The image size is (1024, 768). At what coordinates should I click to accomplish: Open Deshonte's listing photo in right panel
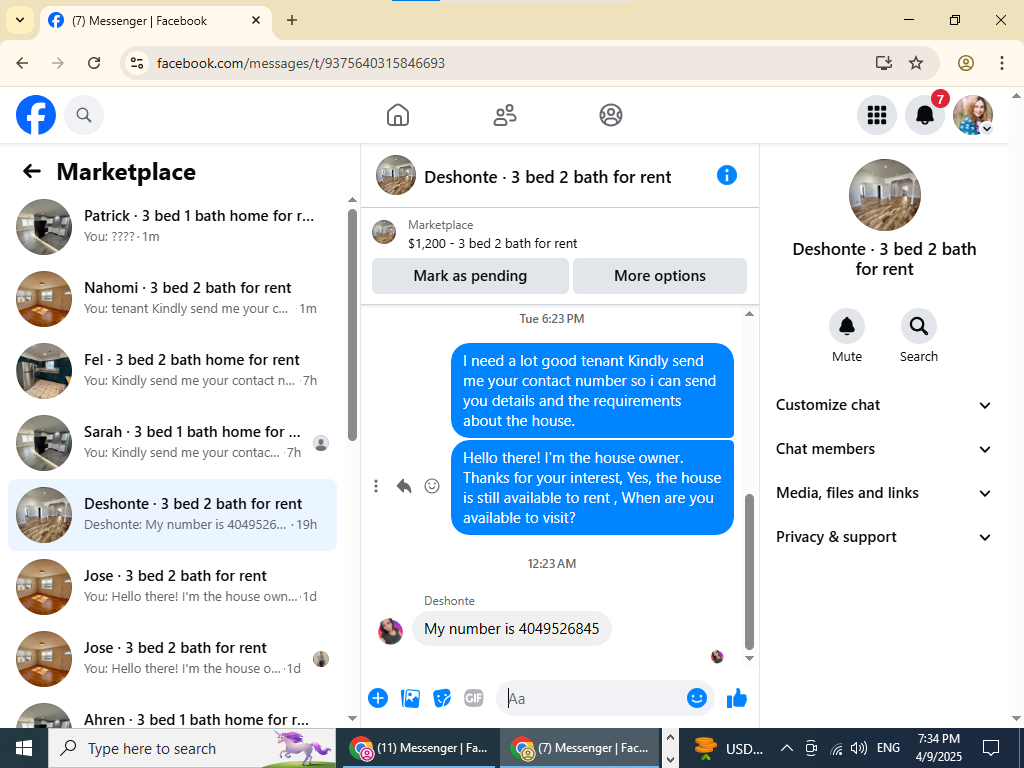tap(884, 195)
